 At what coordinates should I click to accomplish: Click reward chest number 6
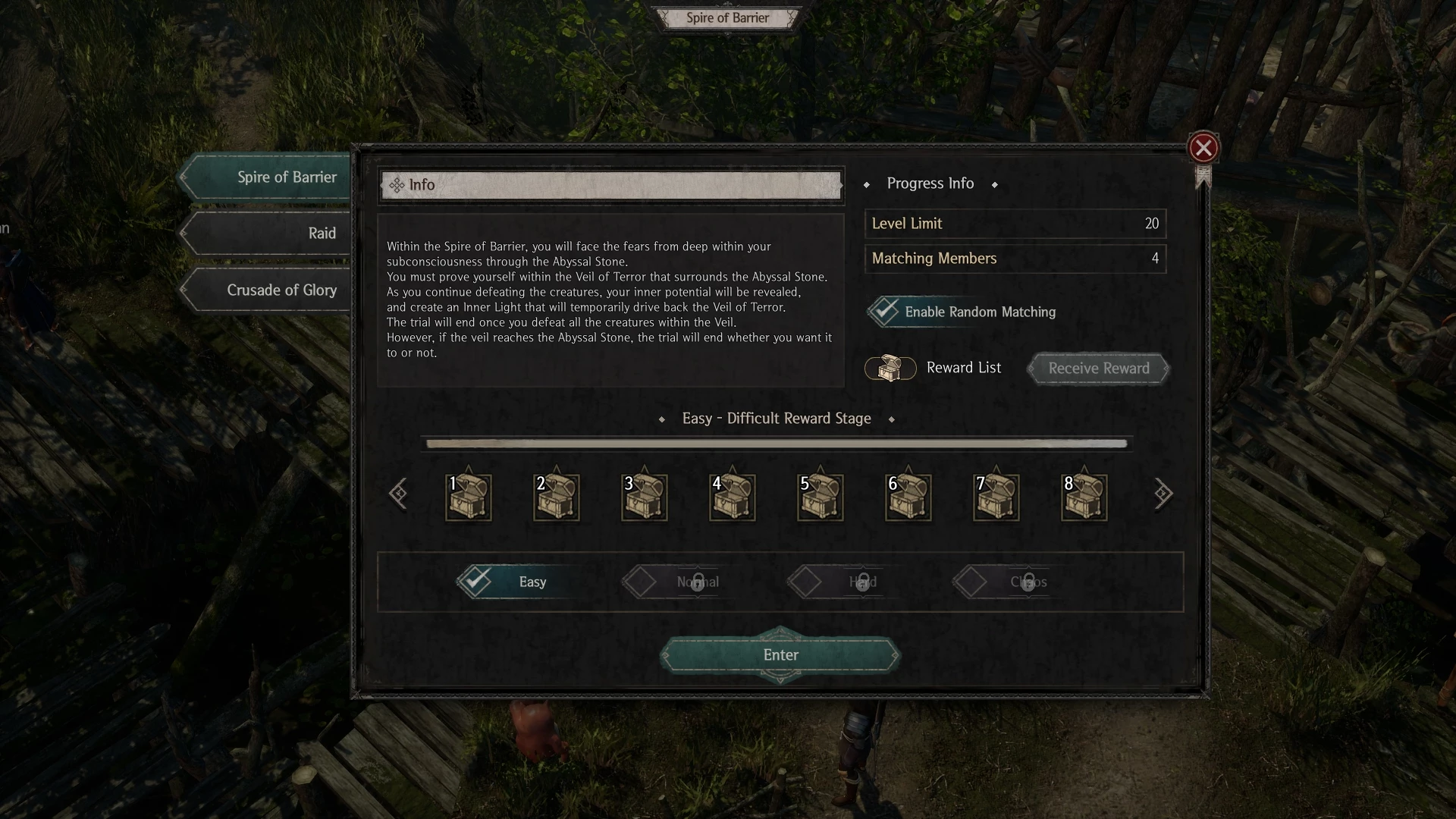(x=908, y=497)
